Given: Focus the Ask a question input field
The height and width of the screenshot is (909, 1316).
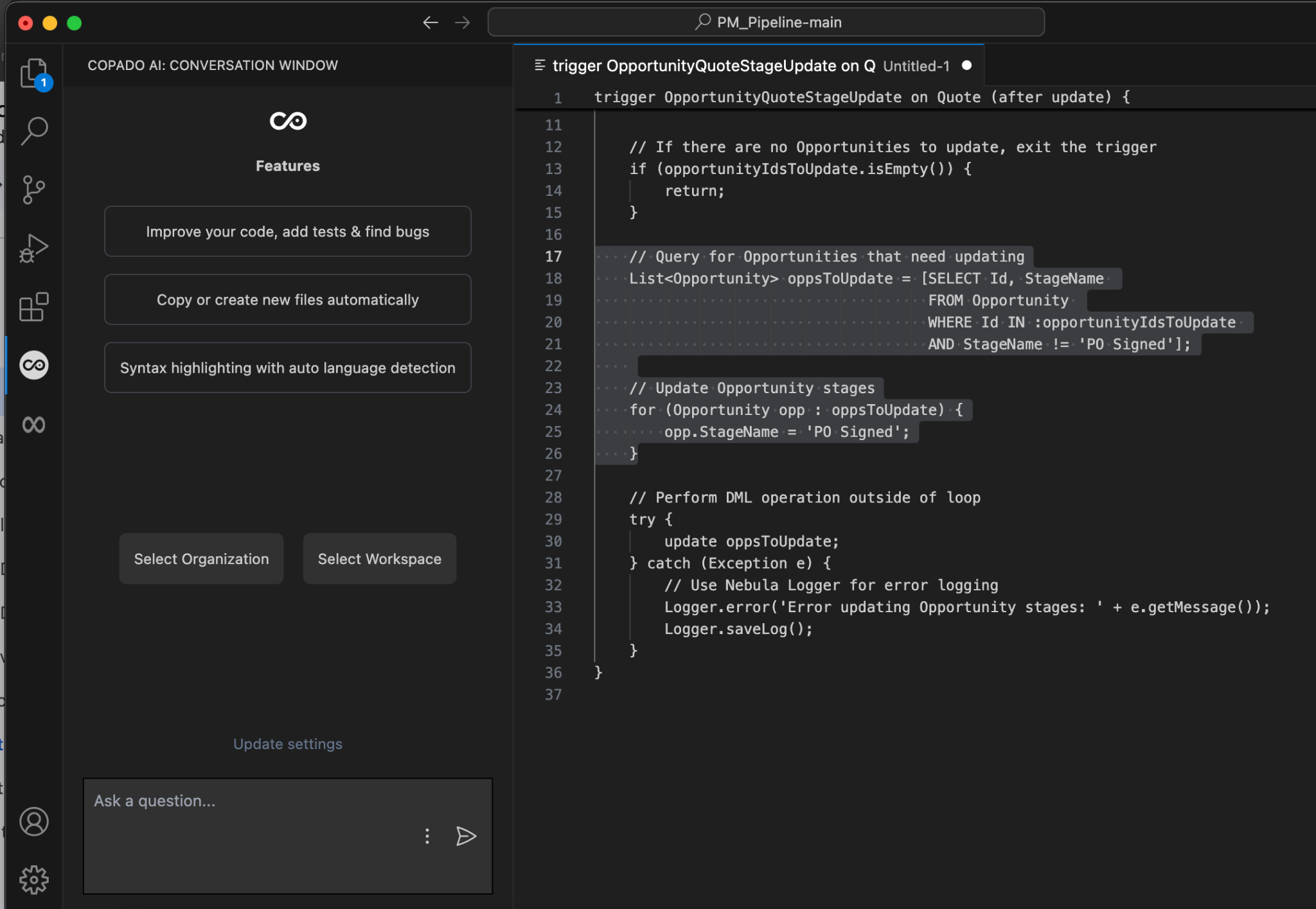Looking at the screenshot, I should tap(288, 836).
